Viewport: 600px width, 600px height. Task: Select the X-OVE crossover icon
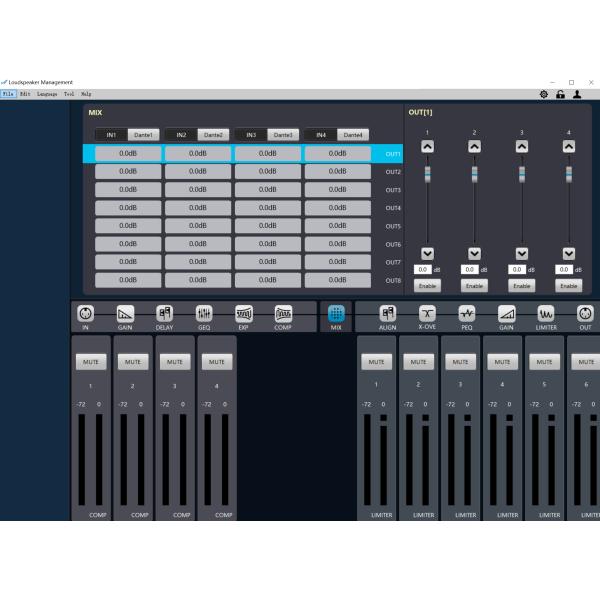click(x=427, y=314)
